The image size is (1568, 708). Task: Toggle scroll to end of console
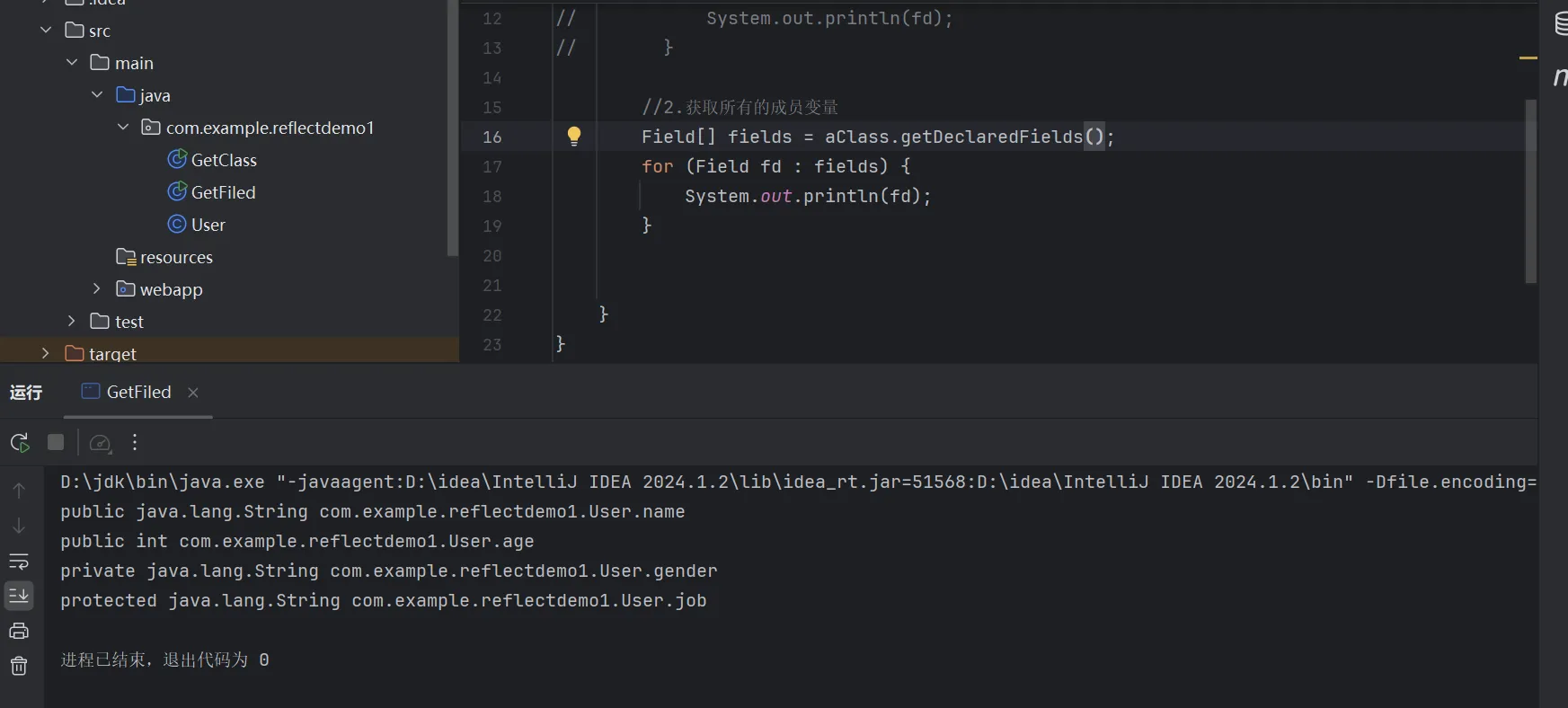pos(19,595)
